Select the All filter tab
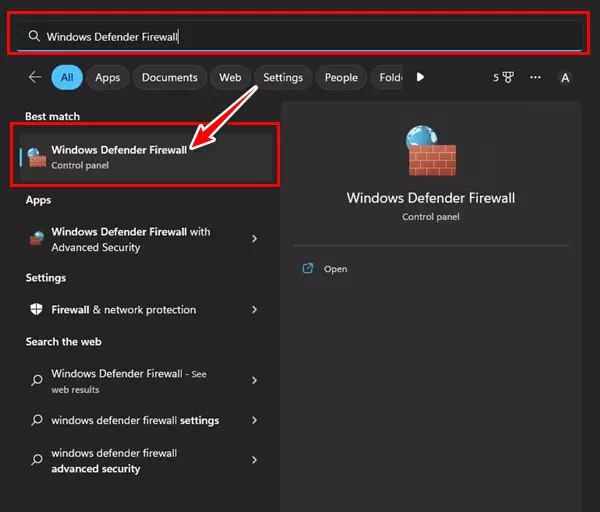Screen dimensions: 600x512 [67, 77]
